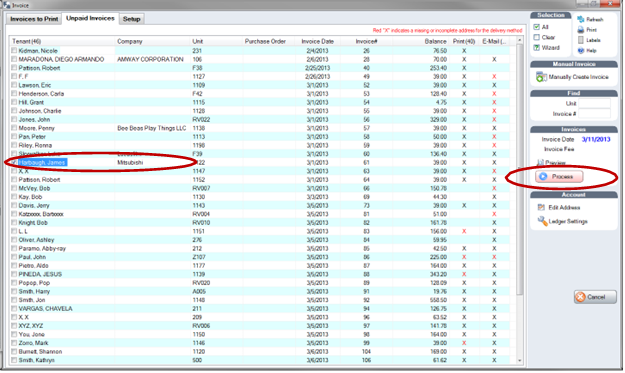Select the tenant Smith, Kathryn
The height and width of the screenshot is (373, 625).
(37, 360)
